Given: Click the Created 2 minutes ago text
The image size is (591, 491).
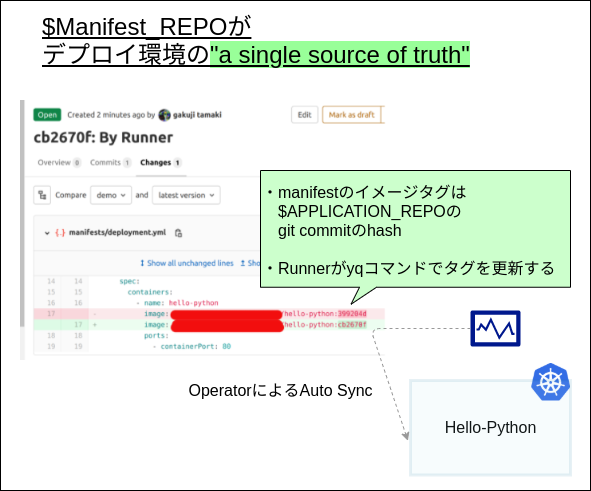Looking at the screenshot, I should pos(111,115).
